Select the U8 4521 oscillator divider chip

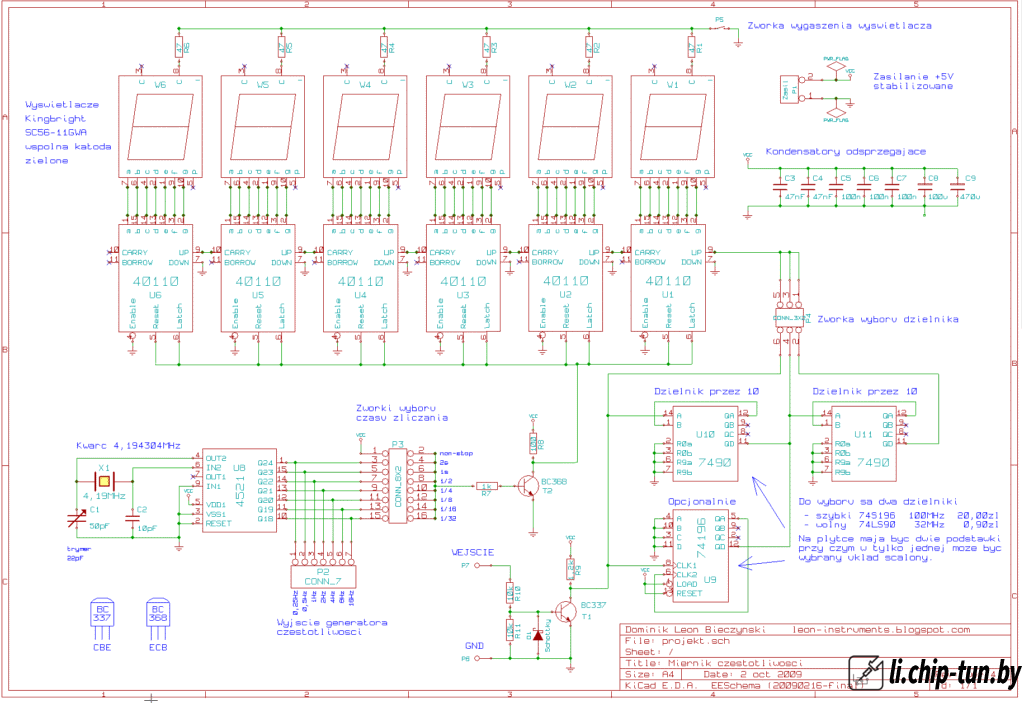click(x=239, y=490)
